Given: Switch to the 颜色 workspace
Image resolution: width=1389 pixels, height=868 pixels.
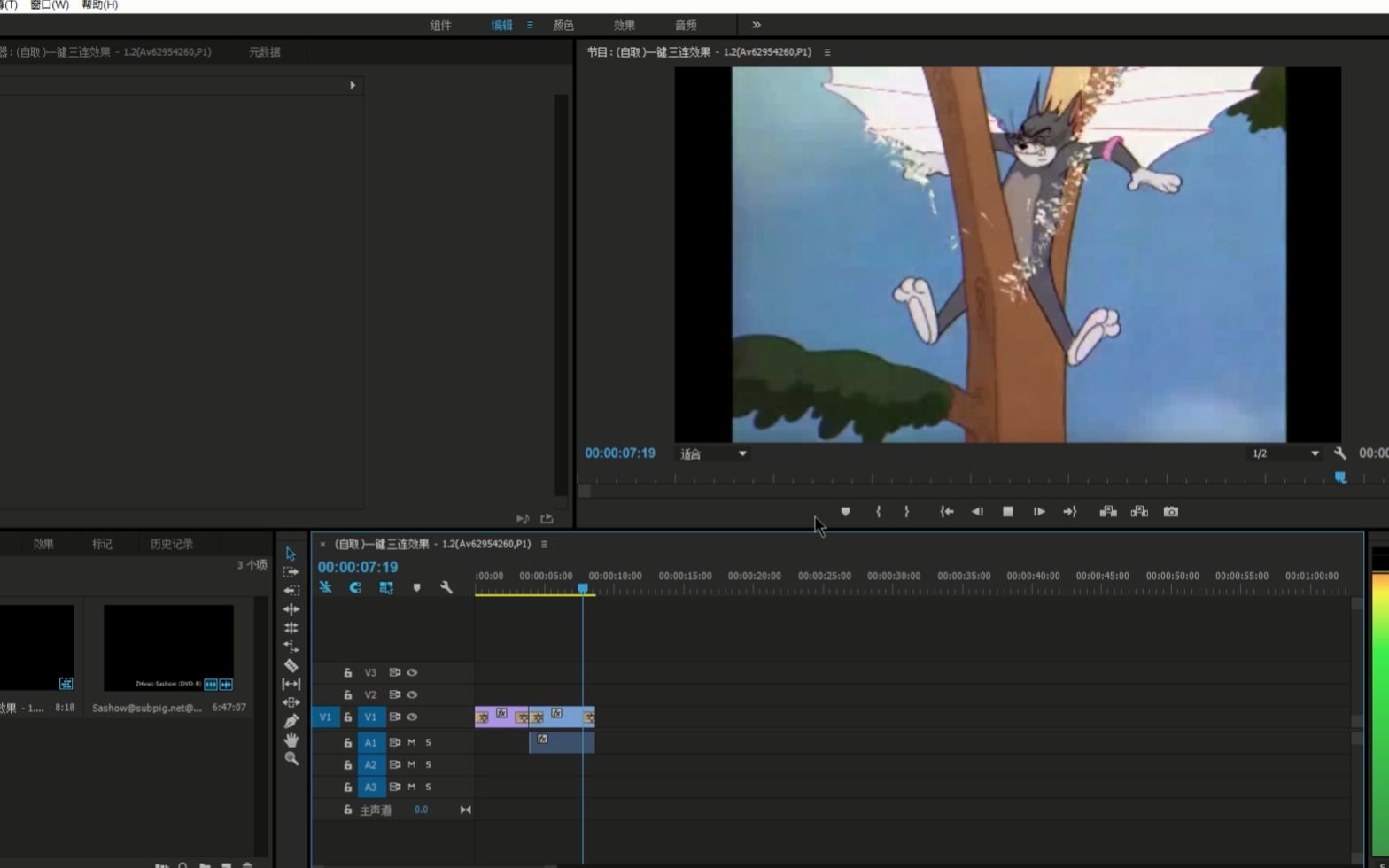Looking at the screenshot, I should (563, 25).
